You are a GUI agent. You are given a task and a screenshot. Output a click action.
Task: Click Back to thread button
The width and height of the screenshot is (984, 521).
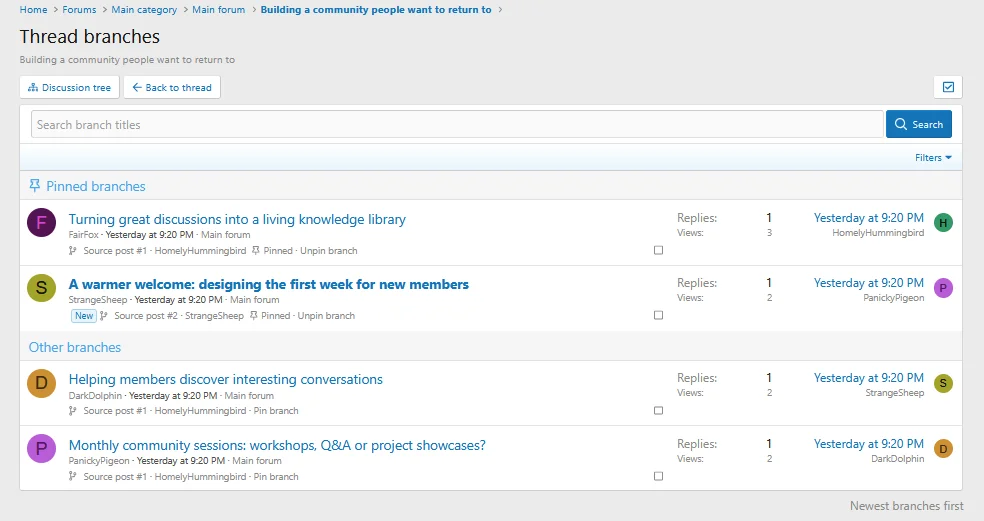coord(172,87)
